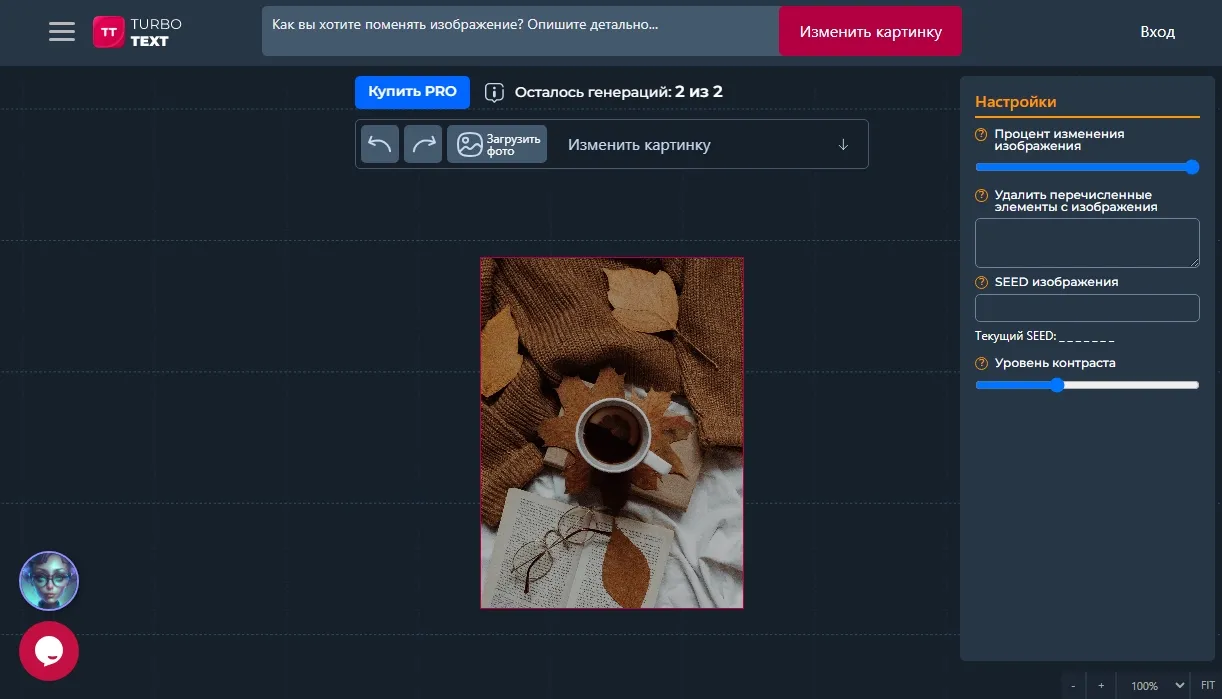This screenshot has width=1222, height=699.
Task: Click the help icon near Уровень контраста
Action: tap(980, 363)
